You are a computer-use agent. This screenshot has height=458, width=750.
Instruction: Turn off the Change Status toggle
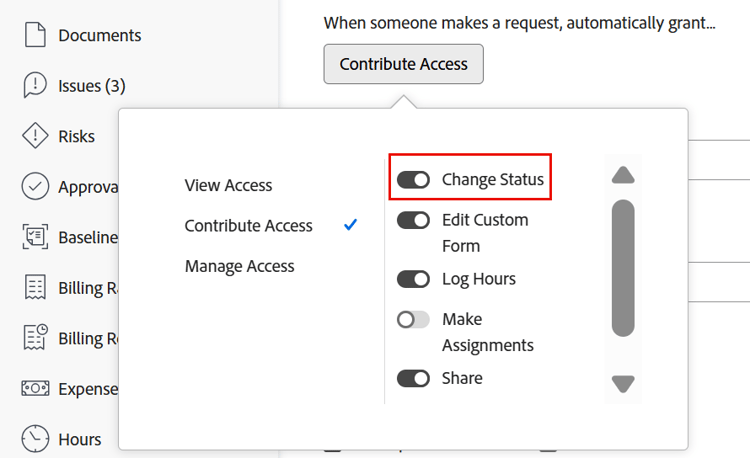(x=413, y=180)
